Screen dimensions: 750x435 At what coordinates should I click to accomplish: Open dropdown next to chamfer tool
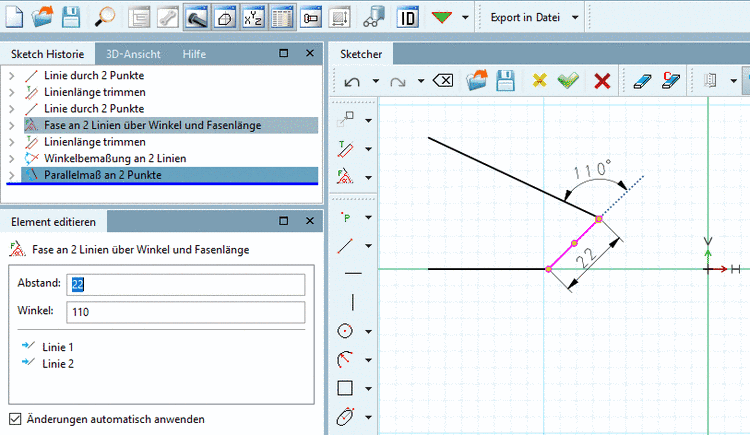click(x=368, y=178)
